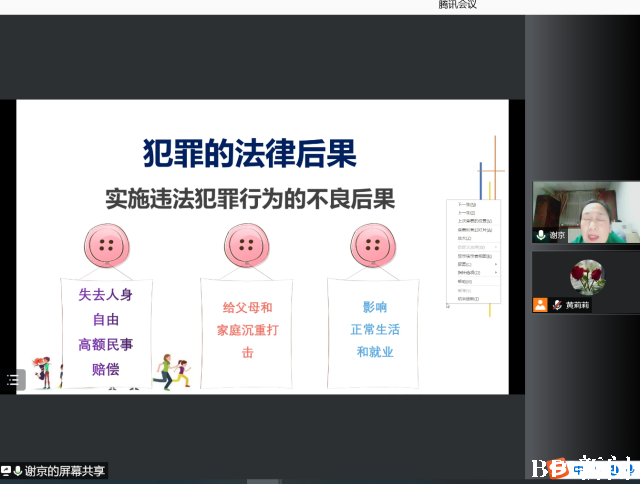Click 黄莉莉's muted microphone icon
The height and width of the screenshot is (484, 640).
click(x=556, y=305)
